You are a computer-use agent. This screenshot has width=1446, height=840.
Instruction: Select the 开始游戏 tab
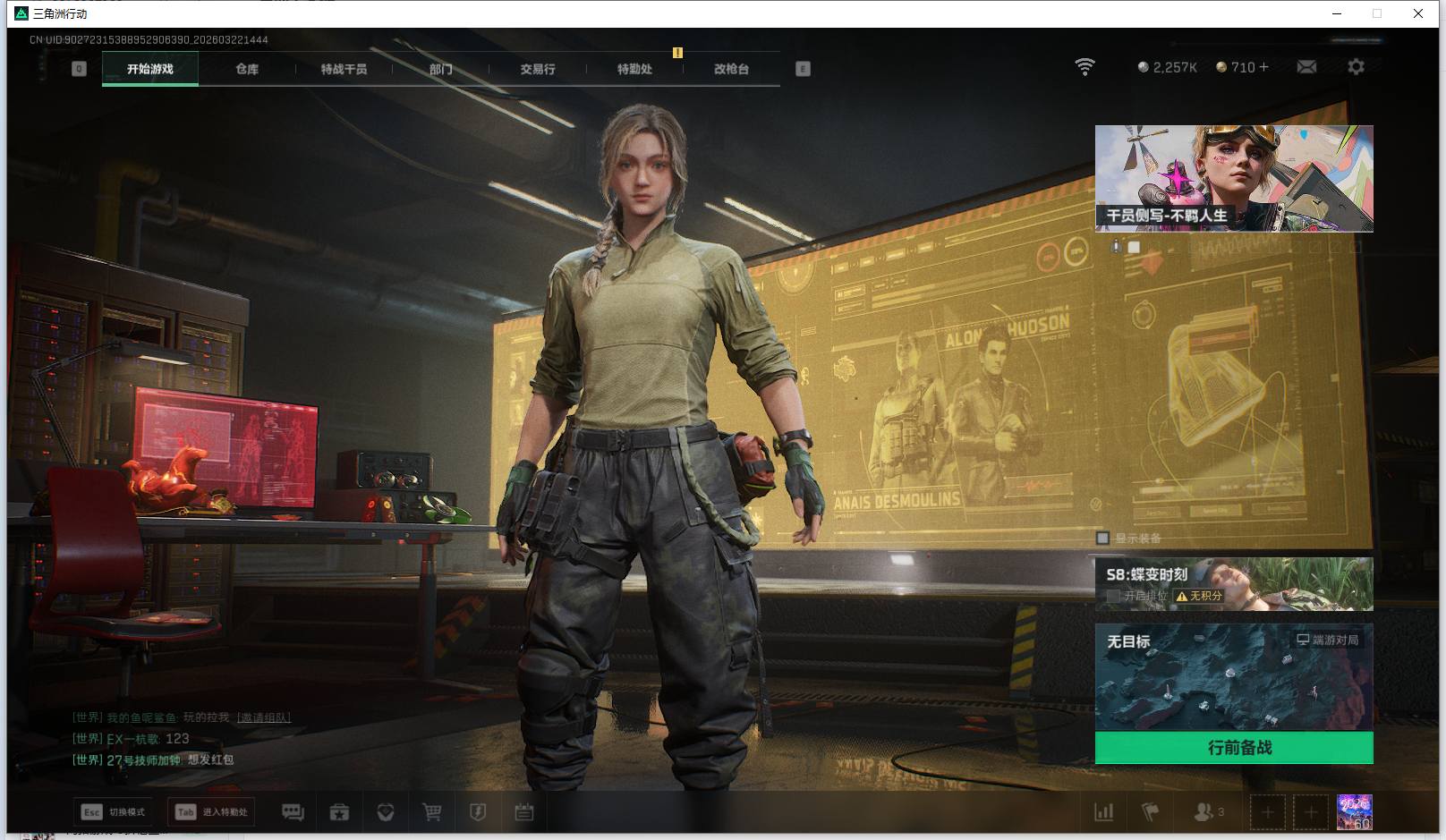(150, 69)
